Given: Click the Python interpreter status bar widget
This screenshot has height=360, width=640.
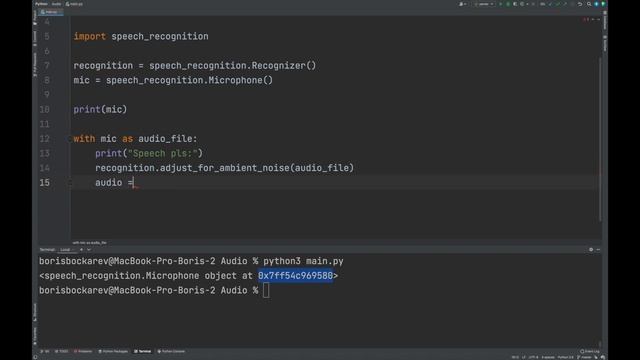Looking at the screenshot, I should point(565,357).
